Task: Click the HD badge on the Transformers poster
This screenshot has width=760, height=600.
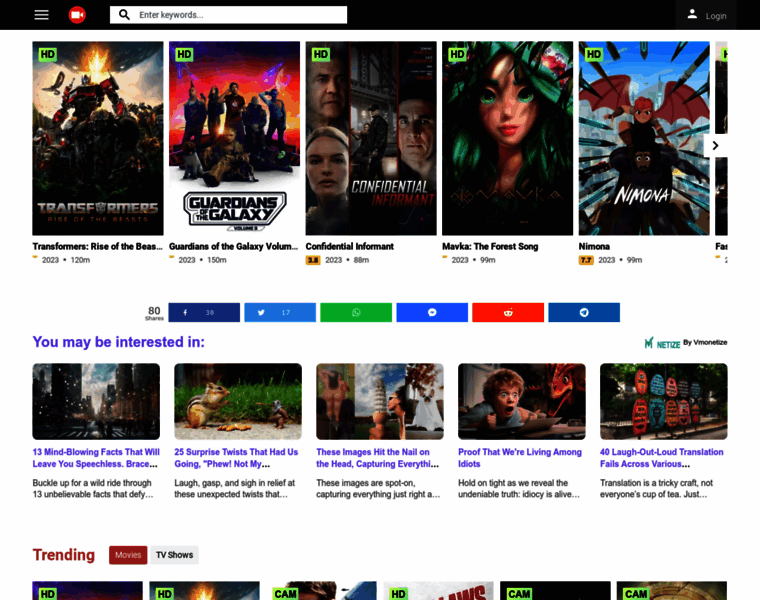Action: [x=48, y=54]
